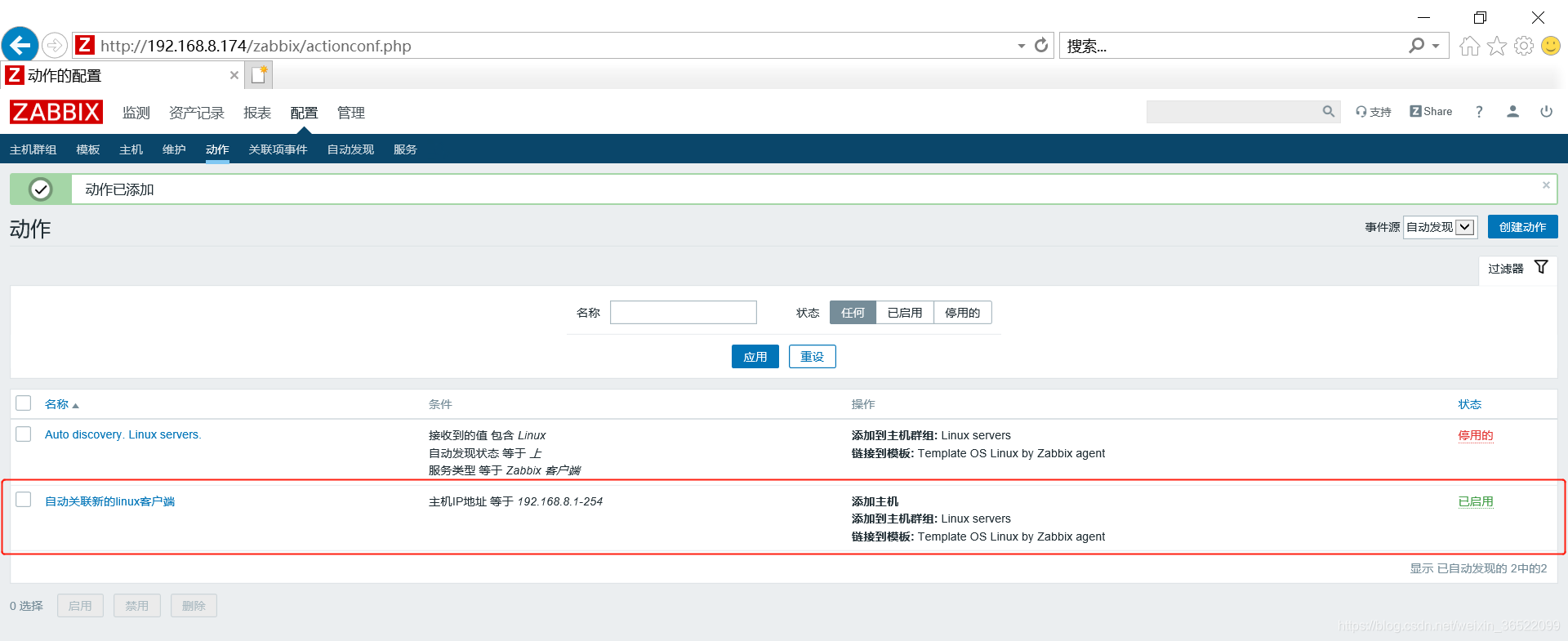Select 已启用 status filter
The width and height of the screenshot is (1568, 641).
click(905, 313)
